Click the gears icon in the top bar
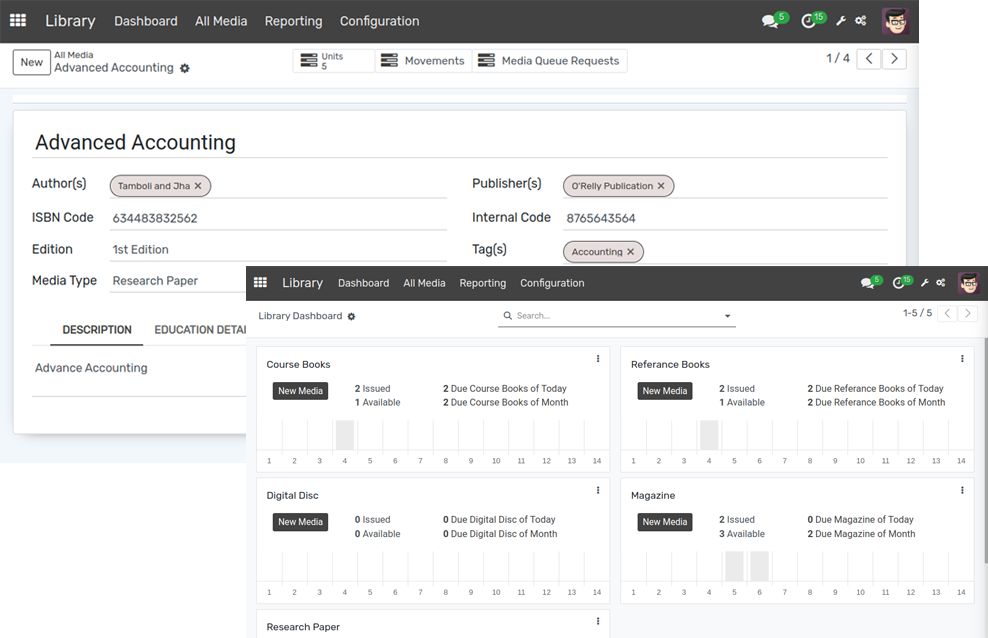This screenshot has width=988, height=638. click(x=862, y=20)
